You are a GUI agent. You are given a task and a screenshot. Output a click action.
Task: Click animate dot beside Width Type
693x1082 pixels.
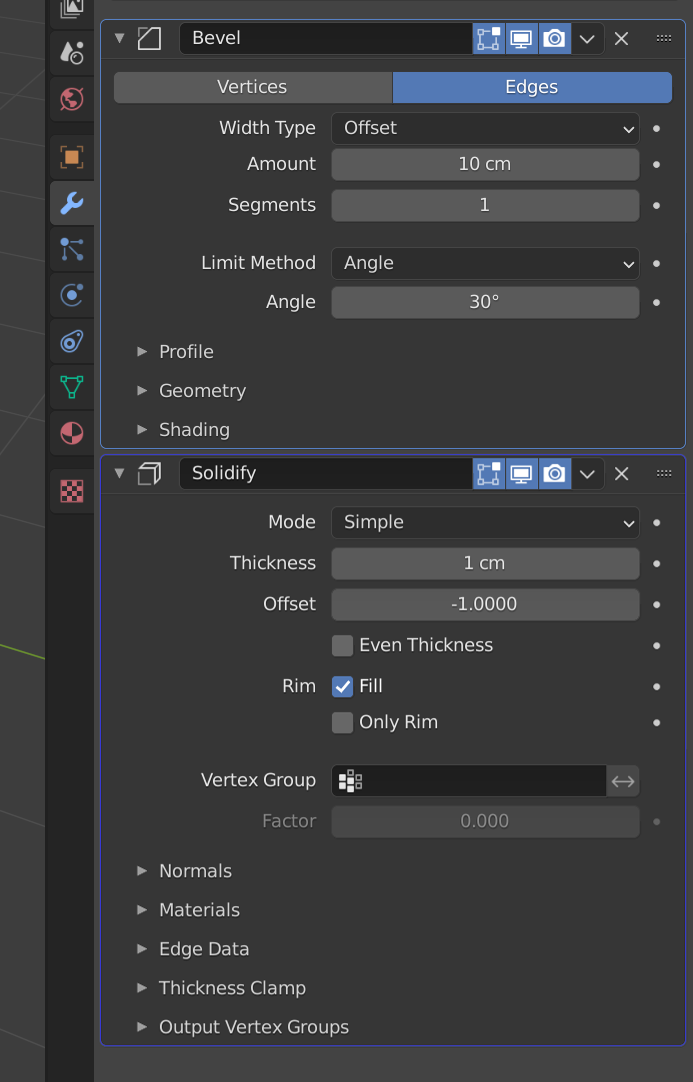tap(656, 128)
